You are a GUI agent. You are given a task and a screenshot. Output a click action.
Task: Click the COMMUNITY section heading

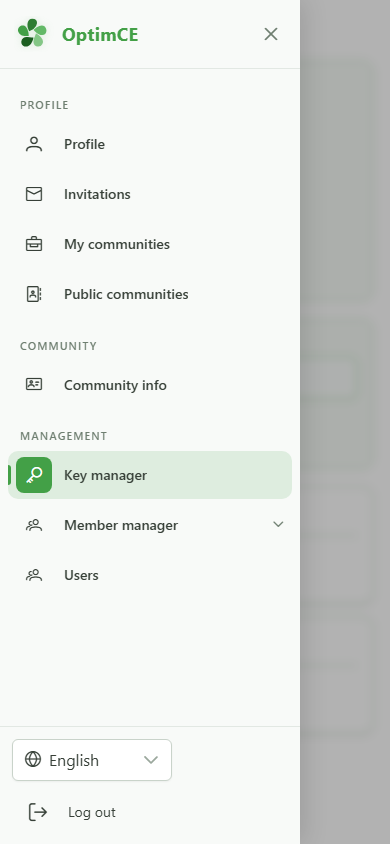tap(58, 346)
